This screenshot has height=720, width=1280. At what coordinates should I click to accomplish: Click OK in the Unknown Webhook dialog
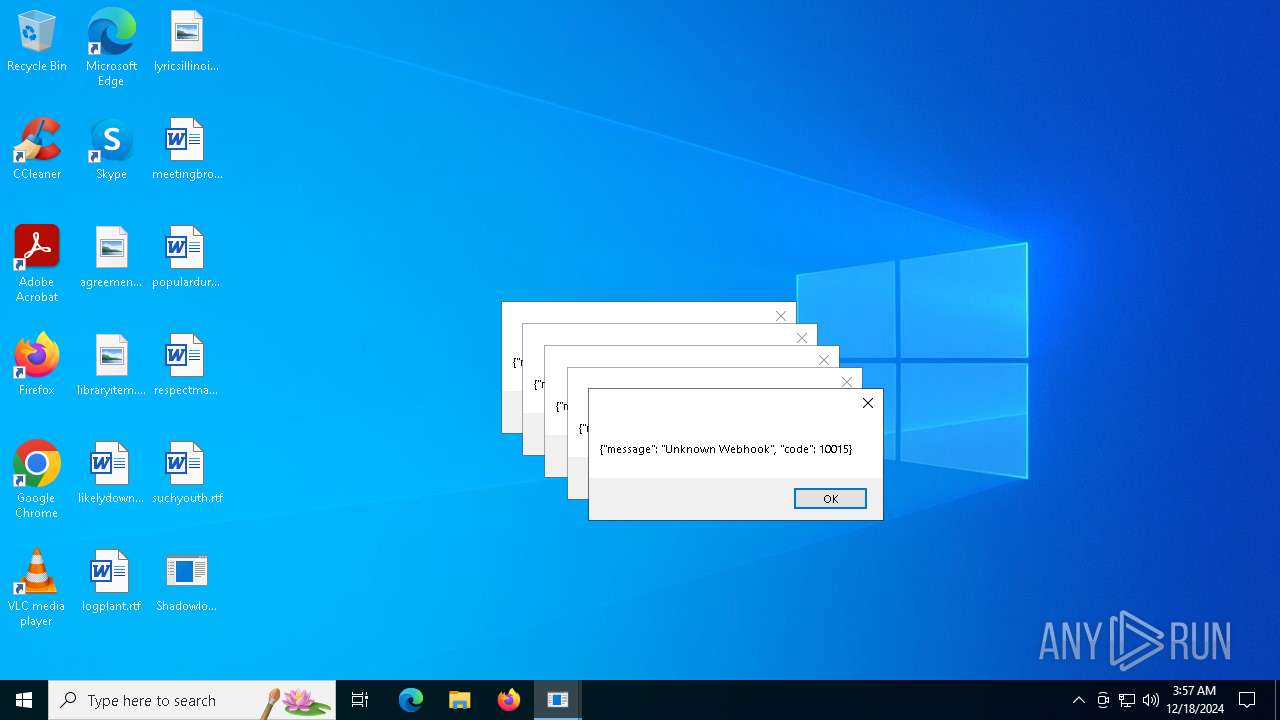click(x=830, y=499)
